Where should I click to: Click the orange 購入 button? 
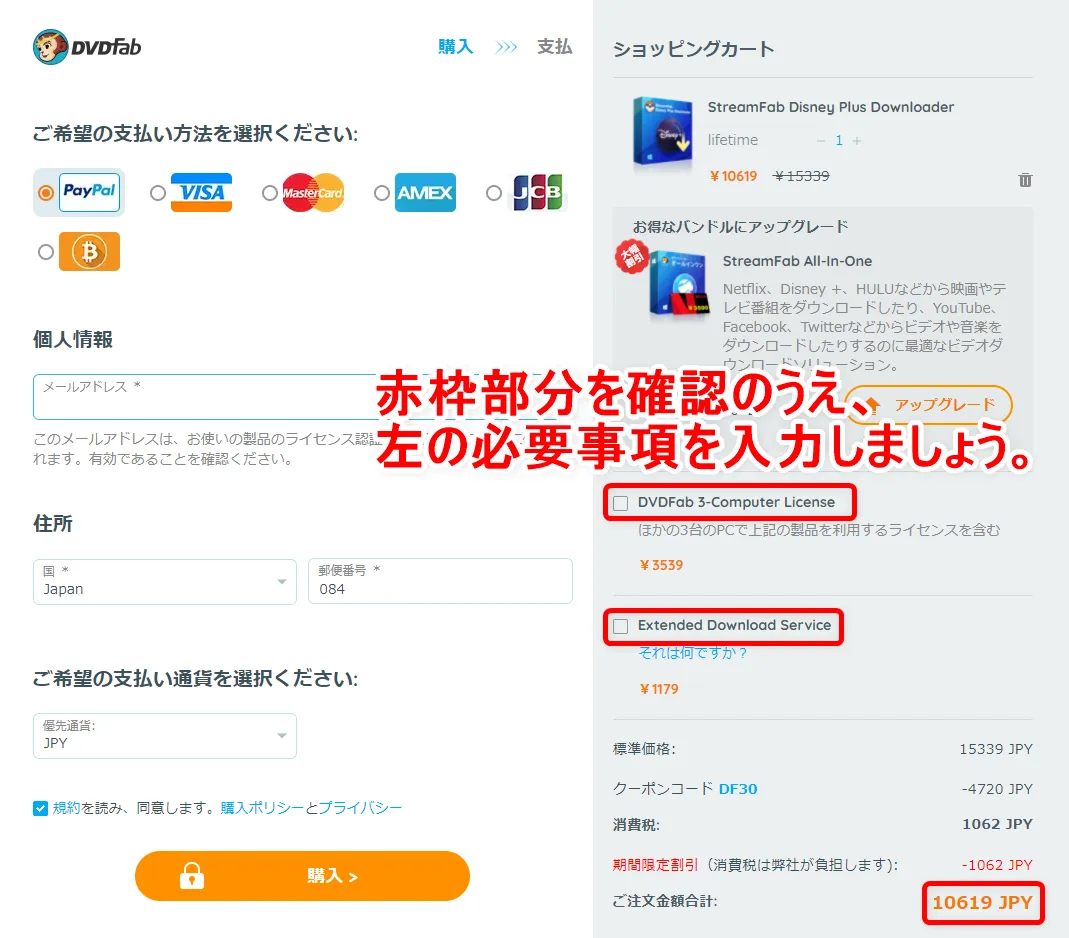302,876
